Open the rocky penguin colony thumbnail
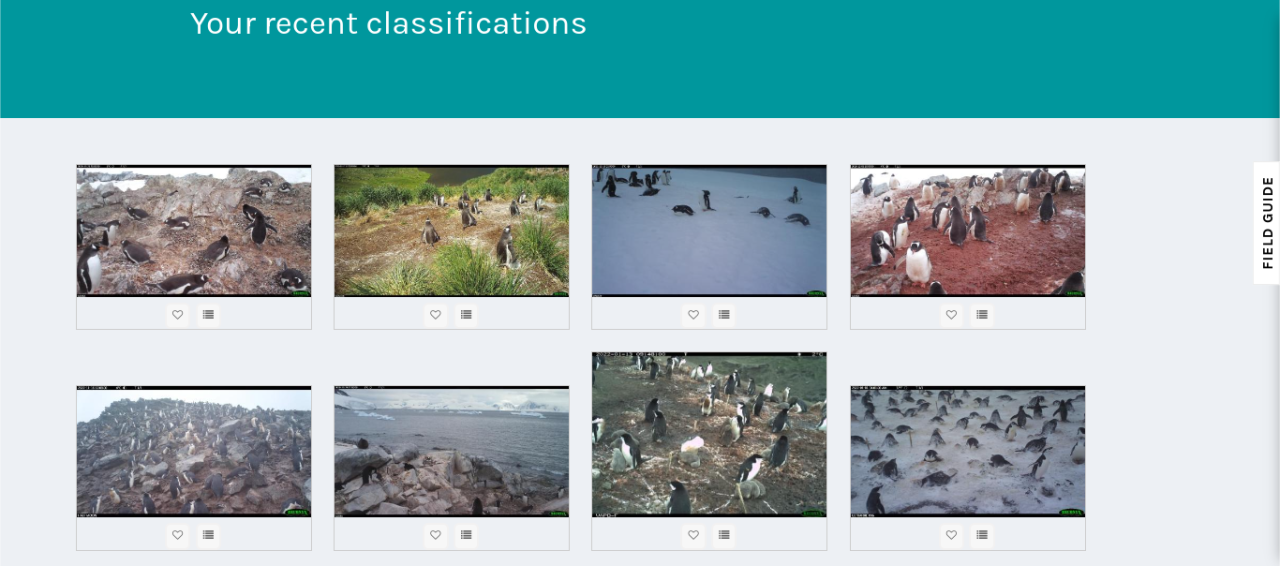 [x=194, y=231]
